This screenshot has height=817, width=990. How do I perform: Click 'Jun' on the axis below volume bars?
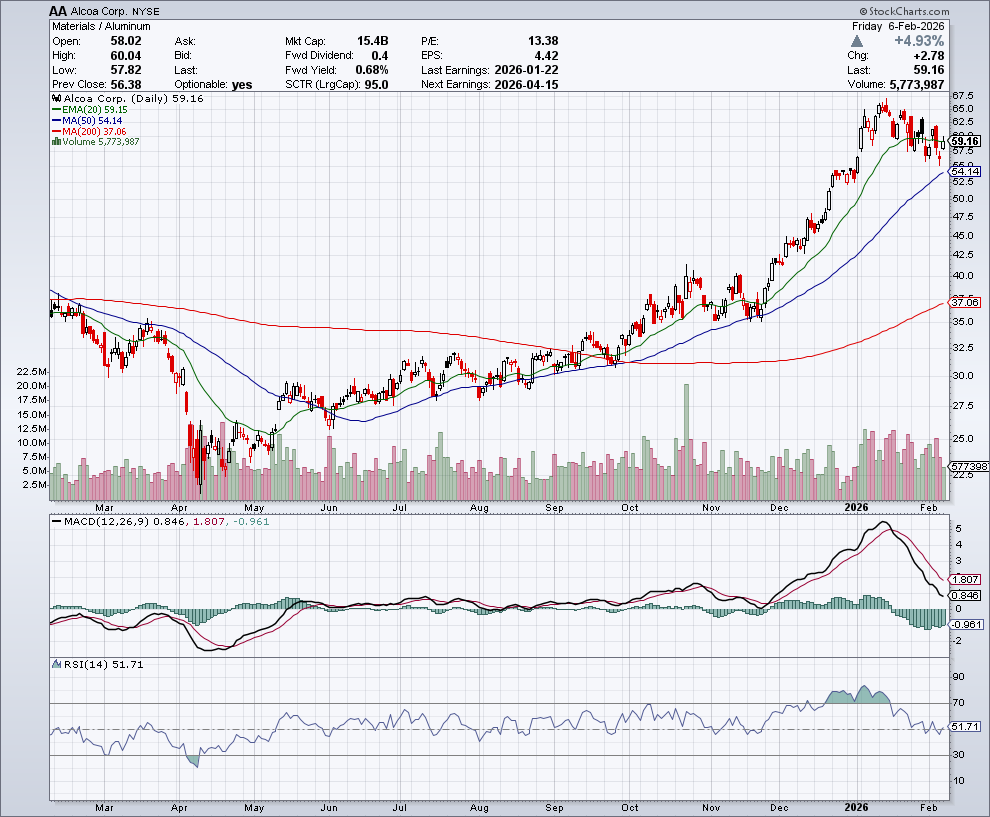(x=329, y=508)
